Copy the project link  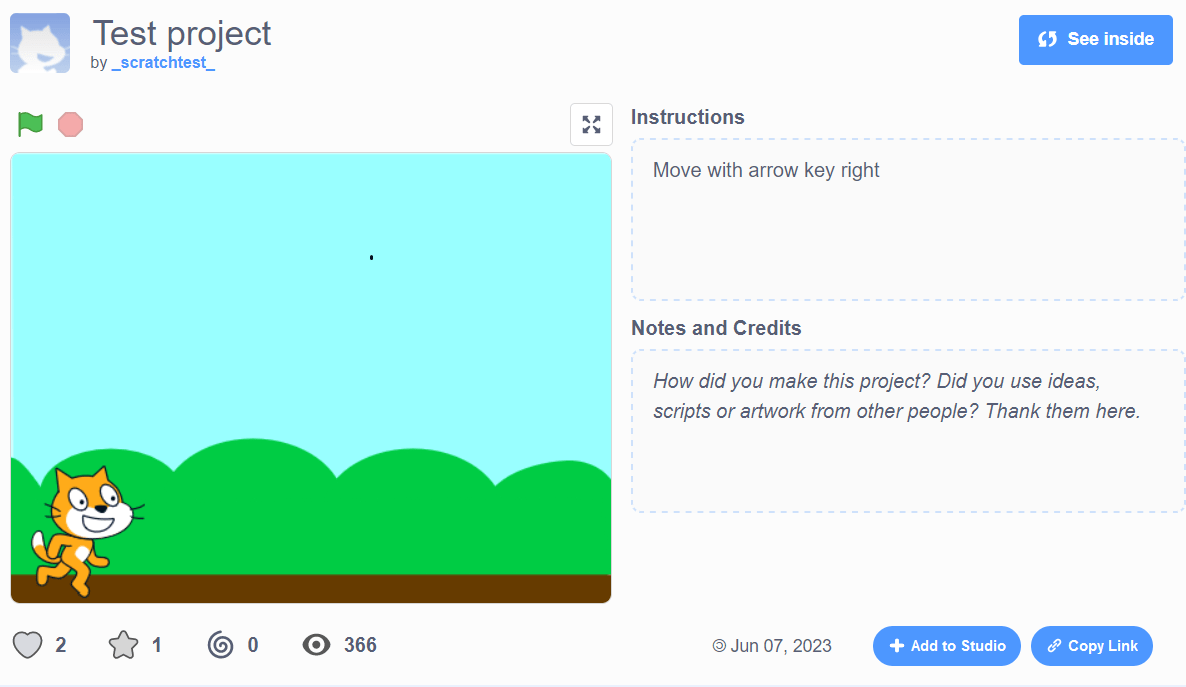[1091, 646]
